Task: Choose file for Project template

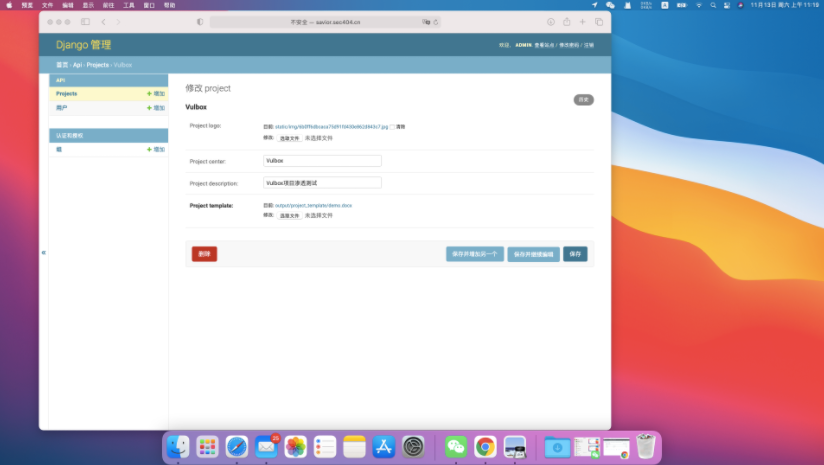Action: click(289, 215)
